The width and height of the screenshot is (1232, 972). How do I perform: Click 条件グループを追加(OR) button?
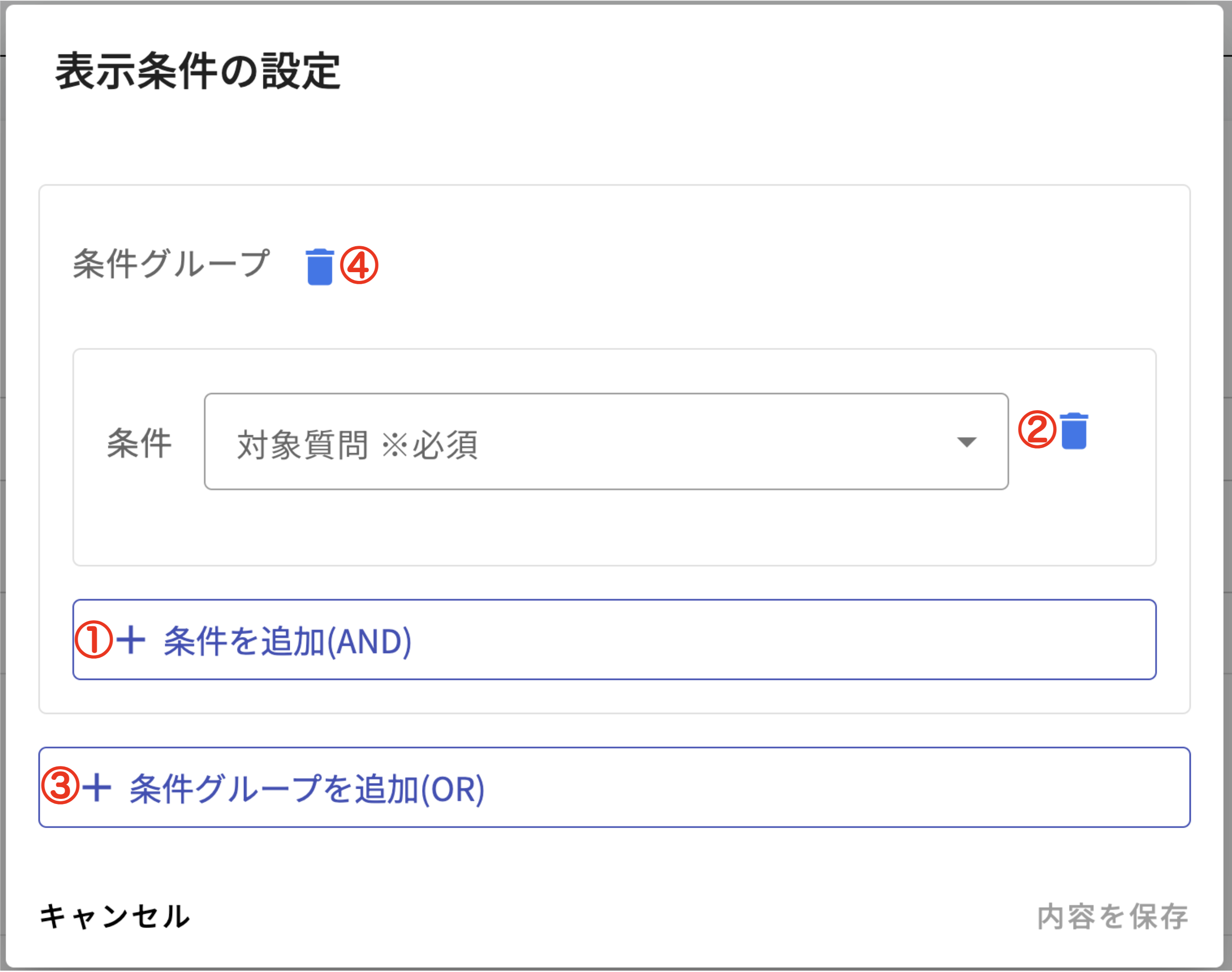tap(614, 787)
